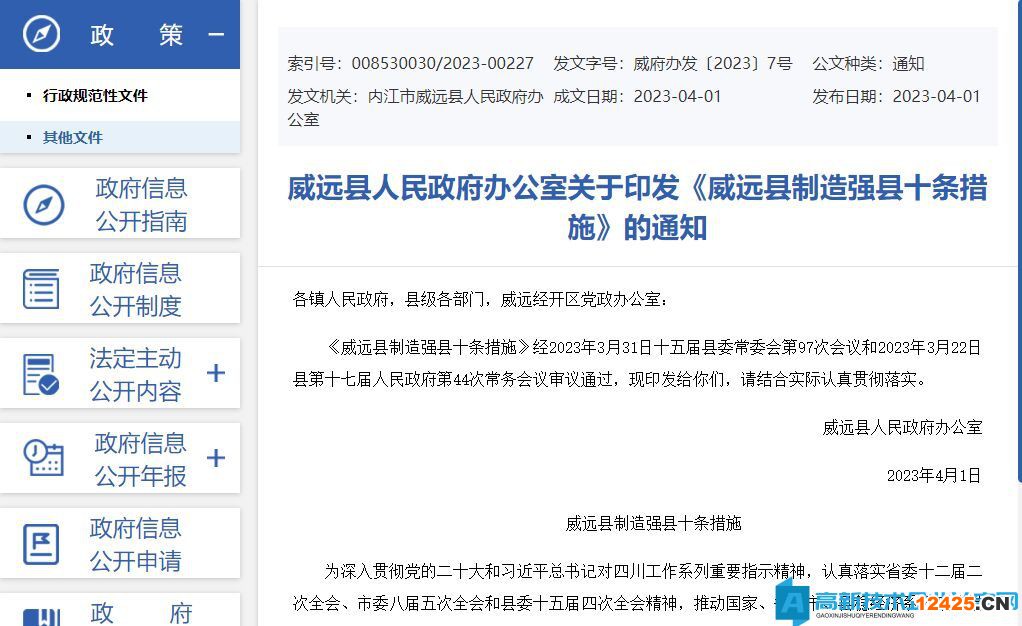
Task: Click the signature line 威远县人民政府办公室
Action: (902, 428)
